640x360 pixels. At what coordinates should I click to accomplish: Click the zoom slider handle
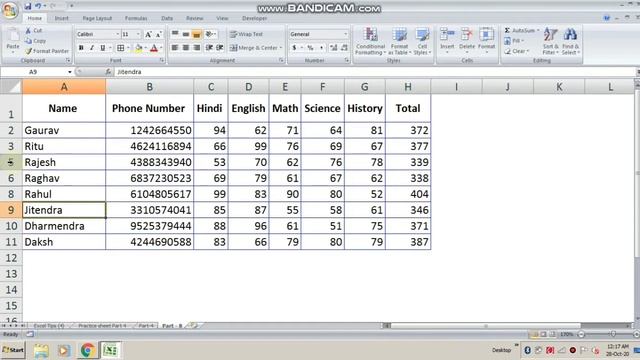pos(613,334)
